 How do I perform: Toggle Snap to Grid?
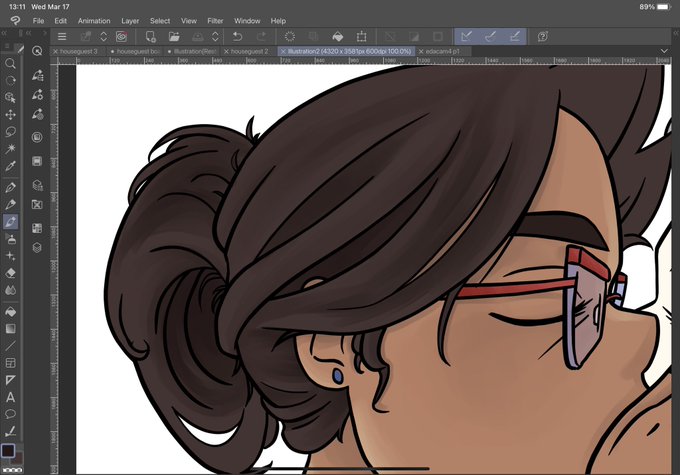coord(514,36)
